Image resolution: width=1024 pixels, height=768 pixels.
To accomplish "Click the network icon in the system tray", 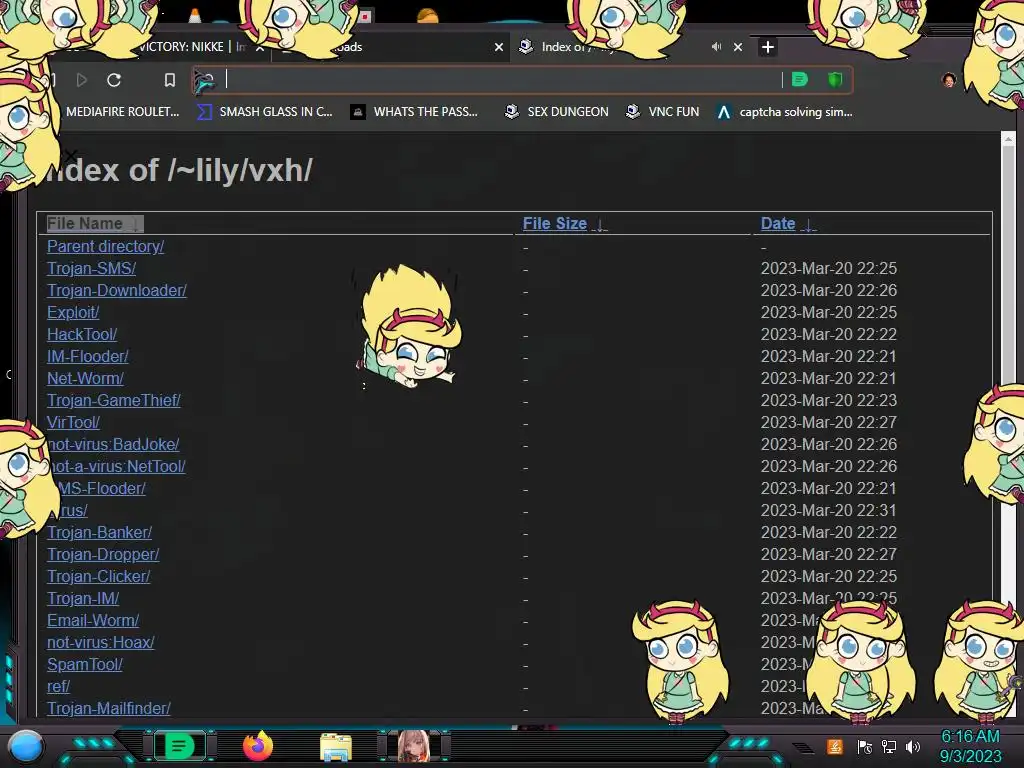I will click(x=889, y=747).
